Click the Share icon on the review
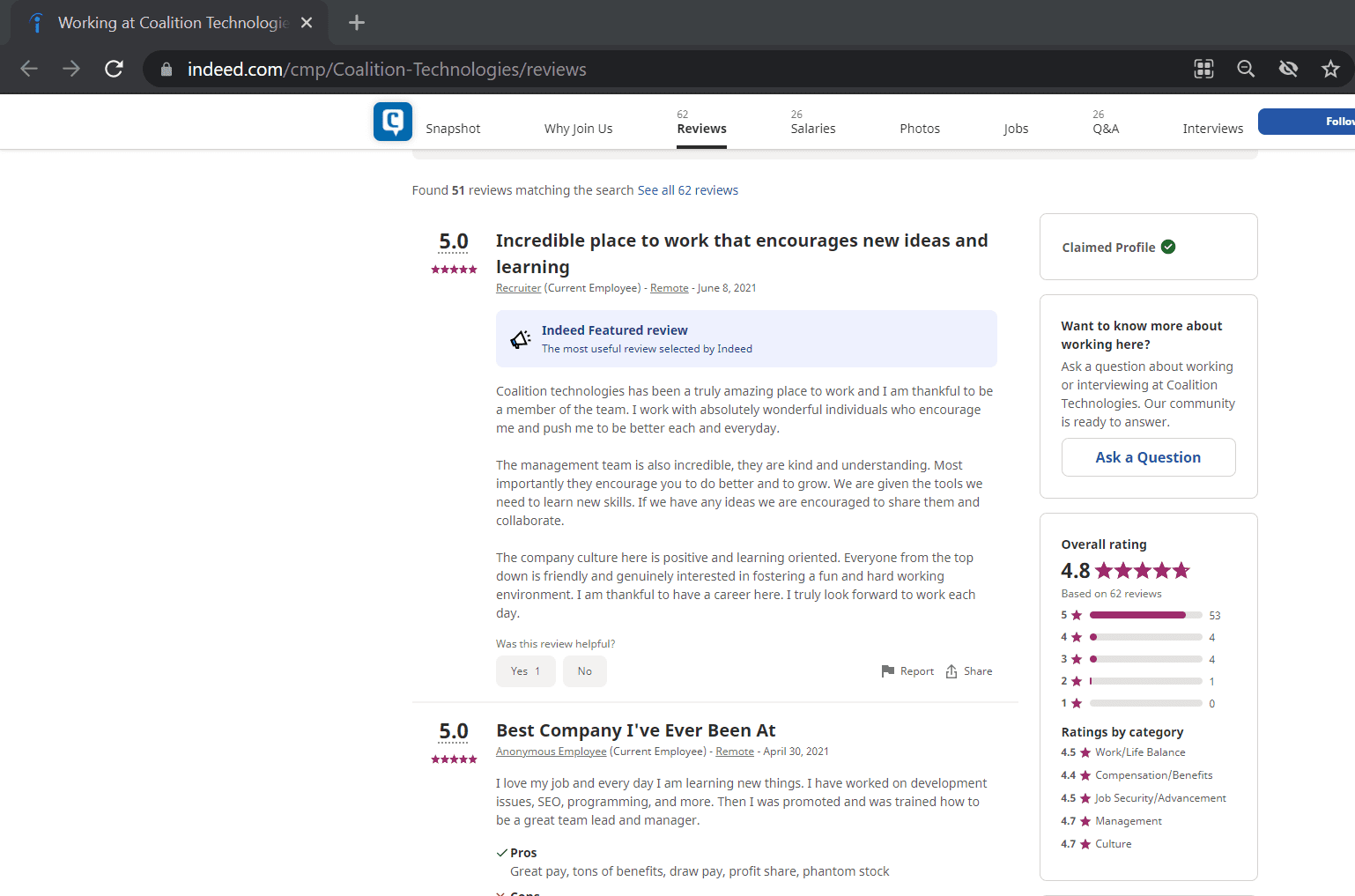Viewport: 1355px width, 896px height. (x=951, y=671)
